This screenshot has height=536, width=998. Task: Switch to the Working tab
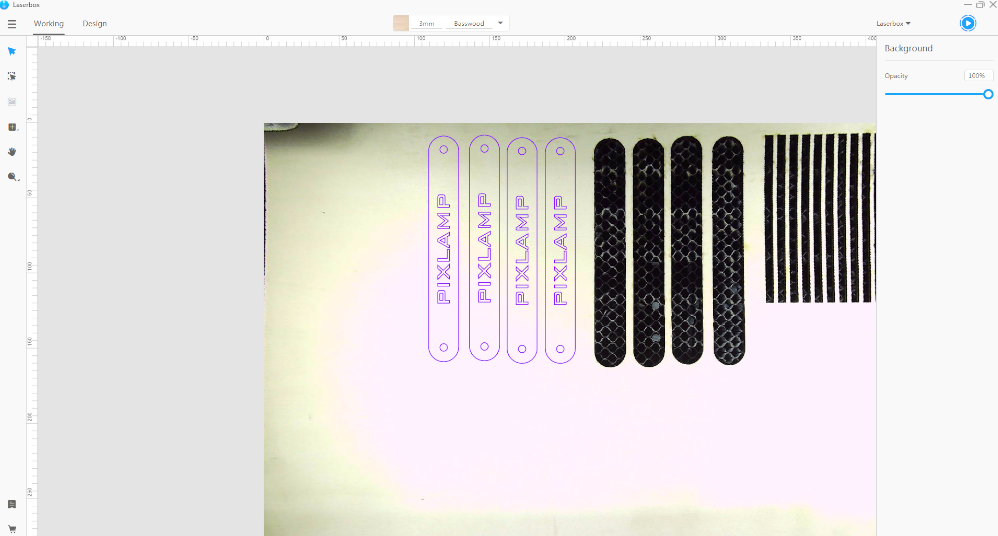[x=48, y=24]
